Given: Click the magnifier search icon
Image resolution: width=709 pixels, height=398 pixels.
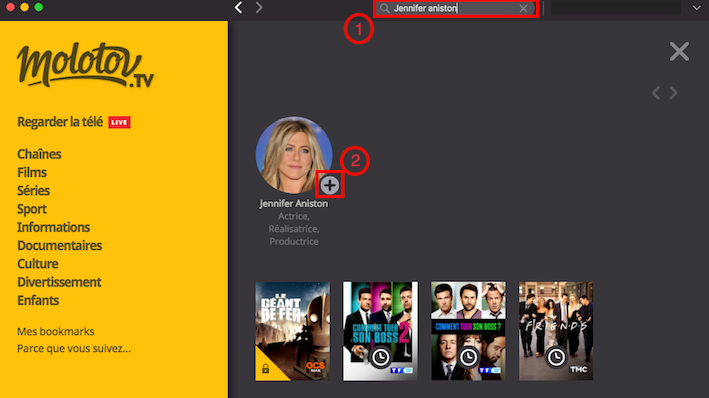Looking at the screenshot, I should click(384, 8).
